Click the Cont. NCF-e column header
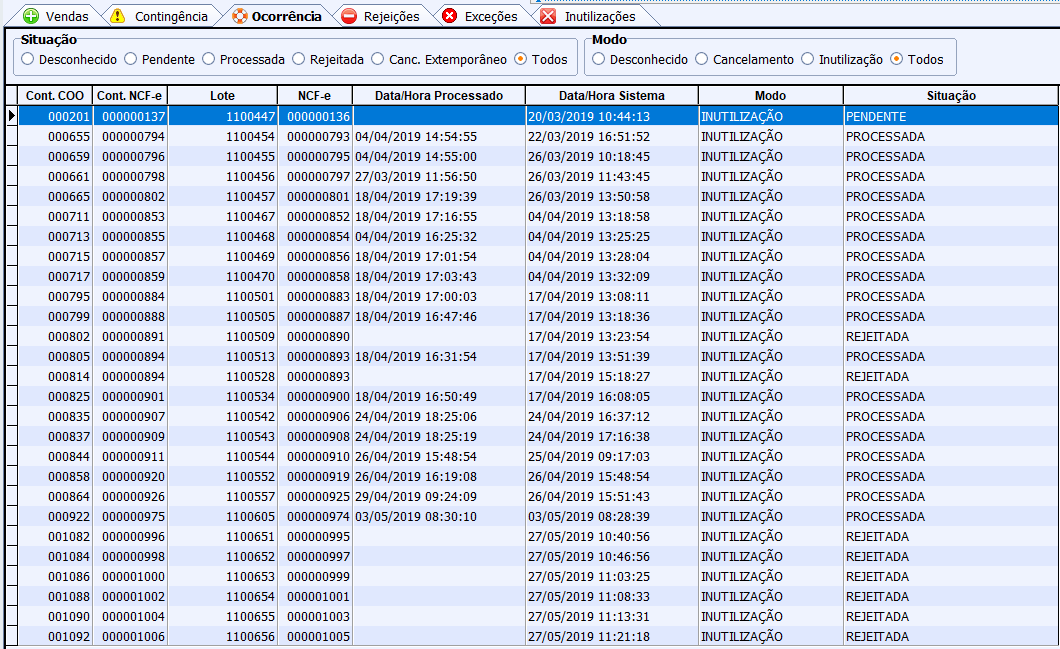The height and width of the screenshot is (649, 1060). pyautogui.click(x=130, y=95)
